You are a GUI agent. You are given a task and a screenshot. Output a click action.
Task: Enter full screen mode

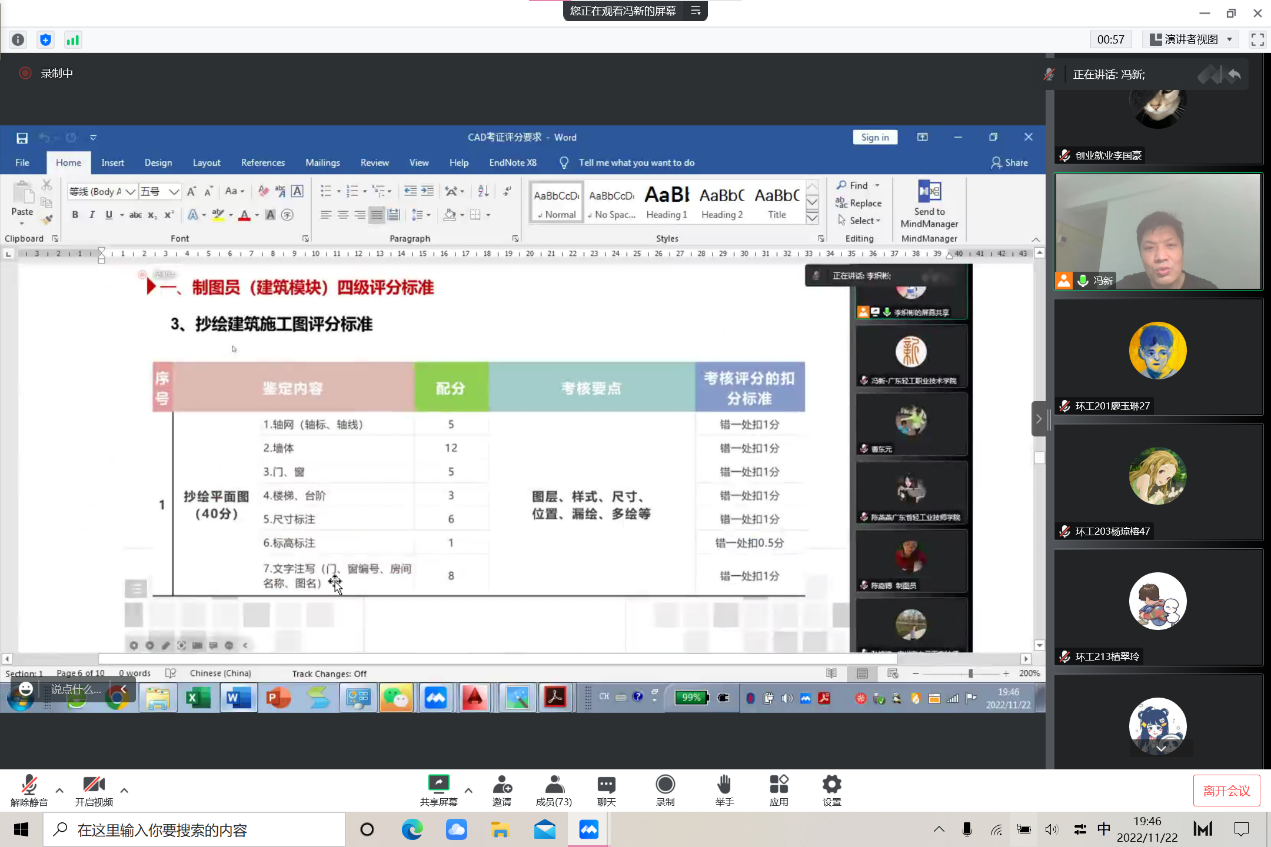(x=1257, y=40)
